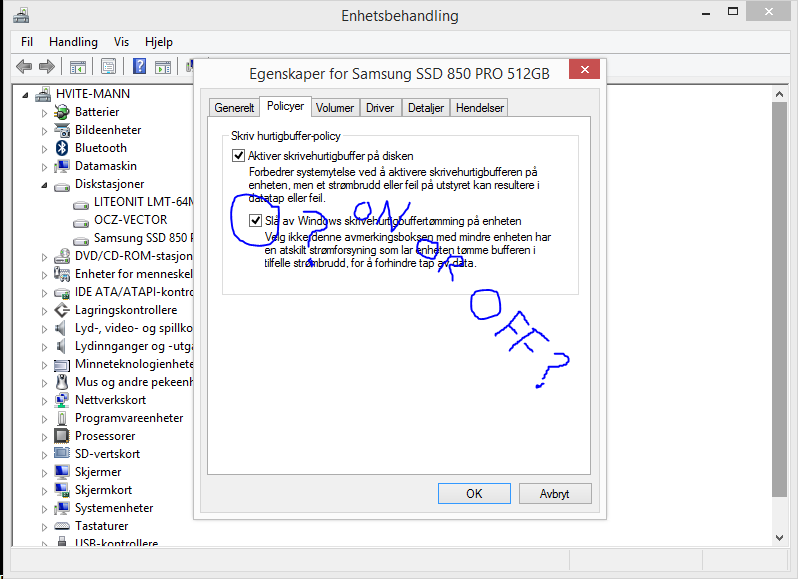The height and width of the screenshot is (579, 798).
Task: Switch to the Driver tab
Action: (x=380, y=108)
